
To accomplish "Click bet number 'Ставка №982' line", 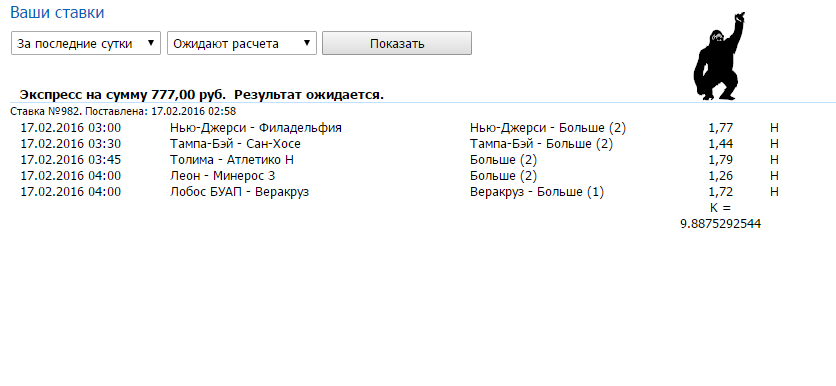I will pos(123,111).
